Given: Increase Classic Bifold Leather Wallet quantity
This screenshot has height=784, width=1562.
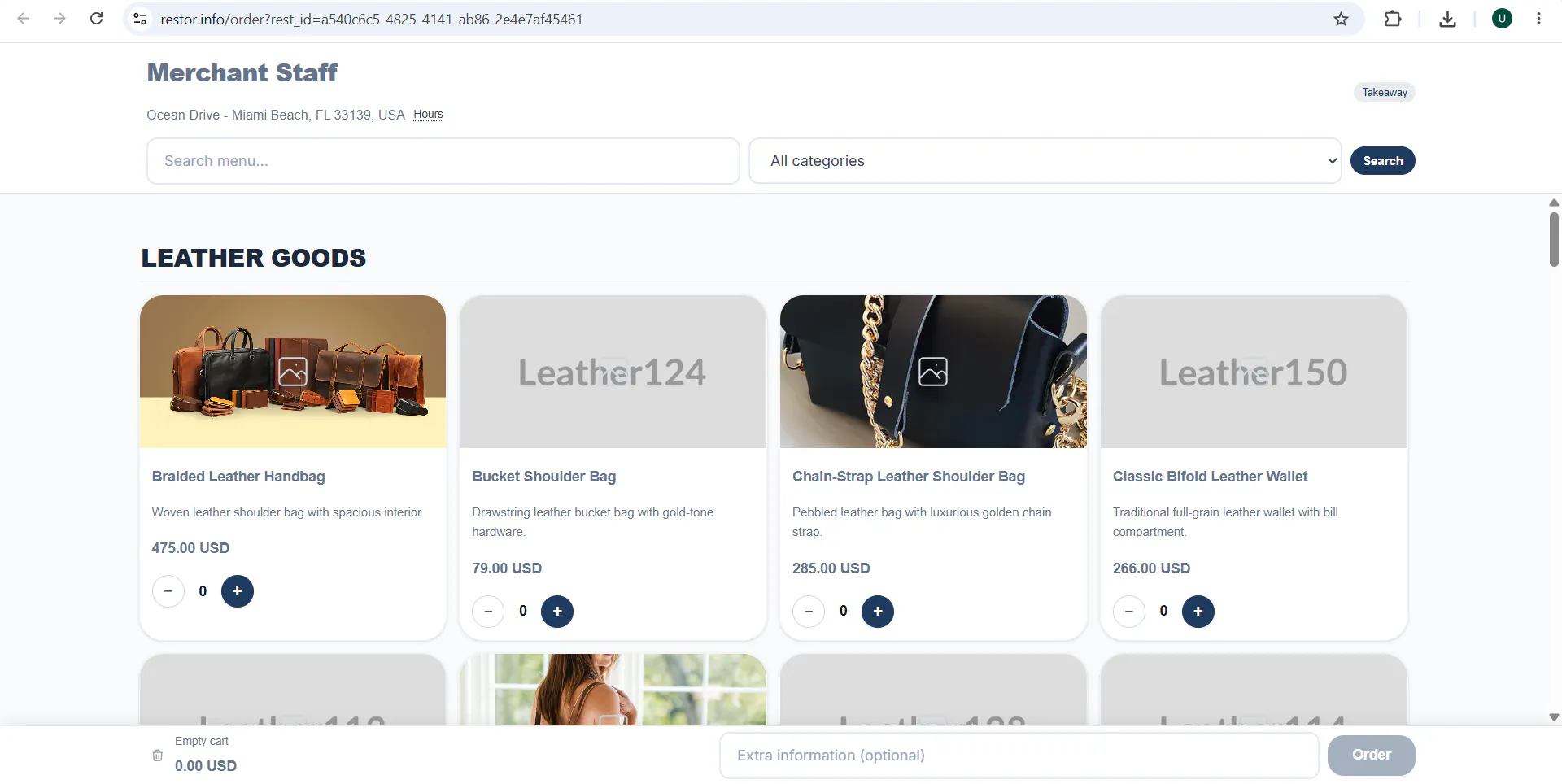Looking at the screenshot, I should (1198, 612).
